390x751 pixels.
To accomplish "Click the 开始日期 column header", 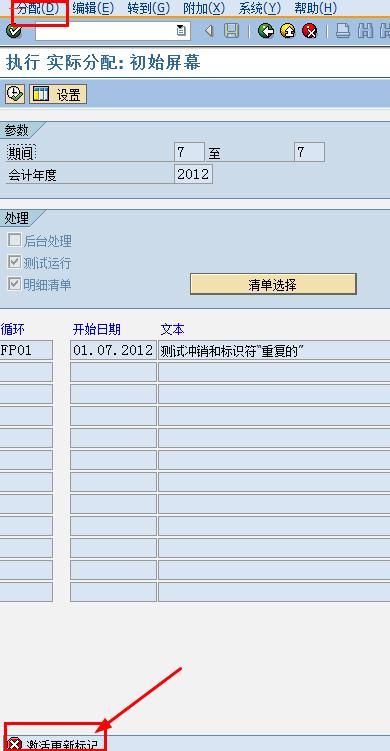I will (96, 329).
